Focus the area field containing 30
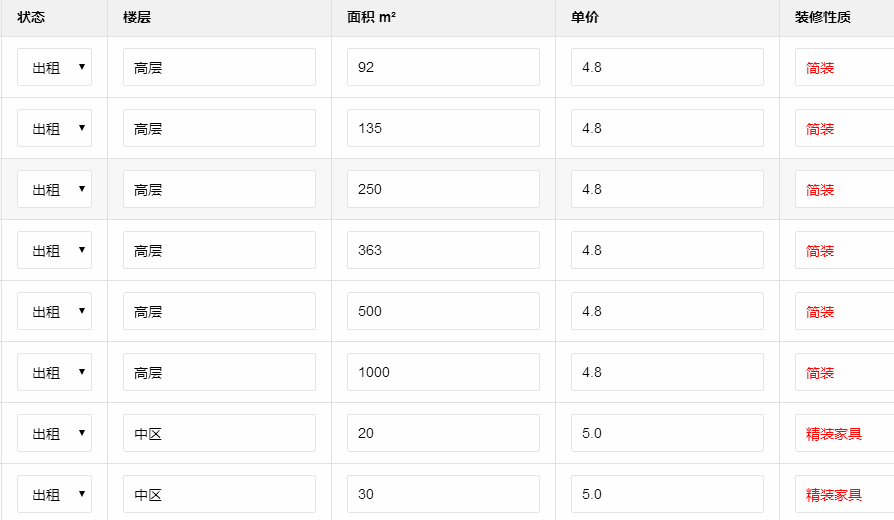This screenshot has width=894, height=520. (x=443, y=495)
